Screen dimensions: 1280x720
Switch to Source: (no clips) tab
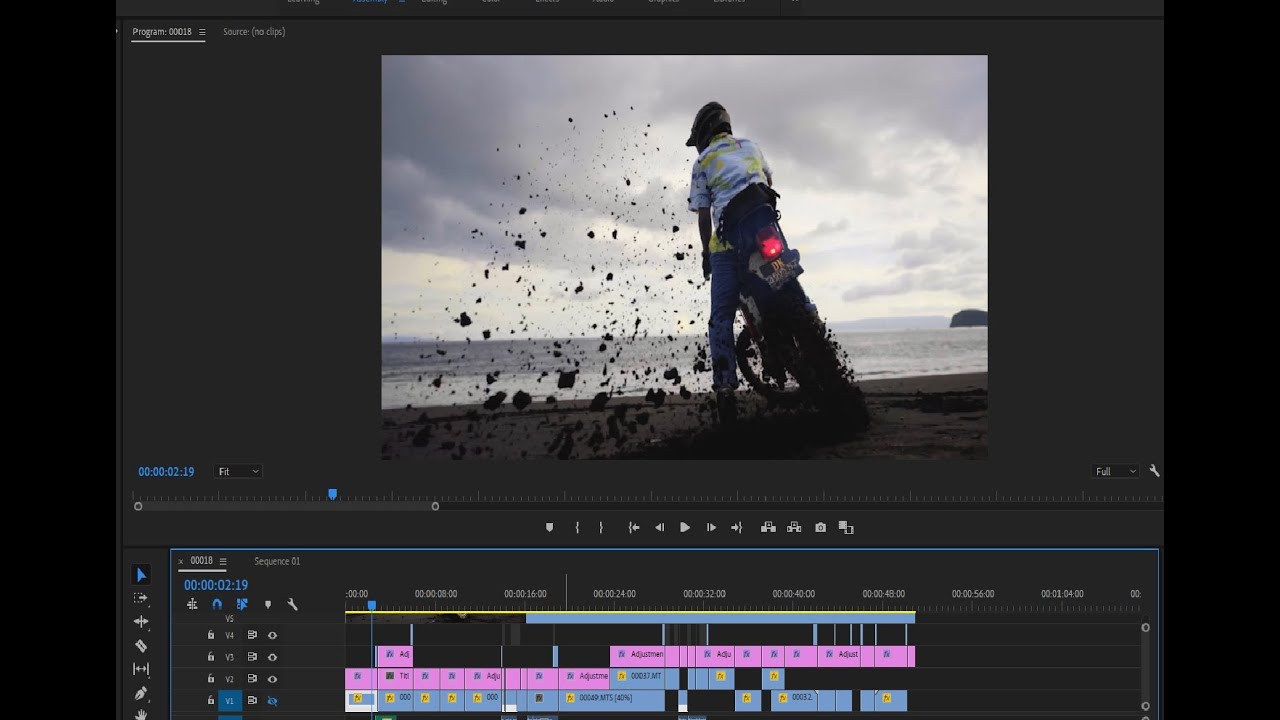point(254,32)
